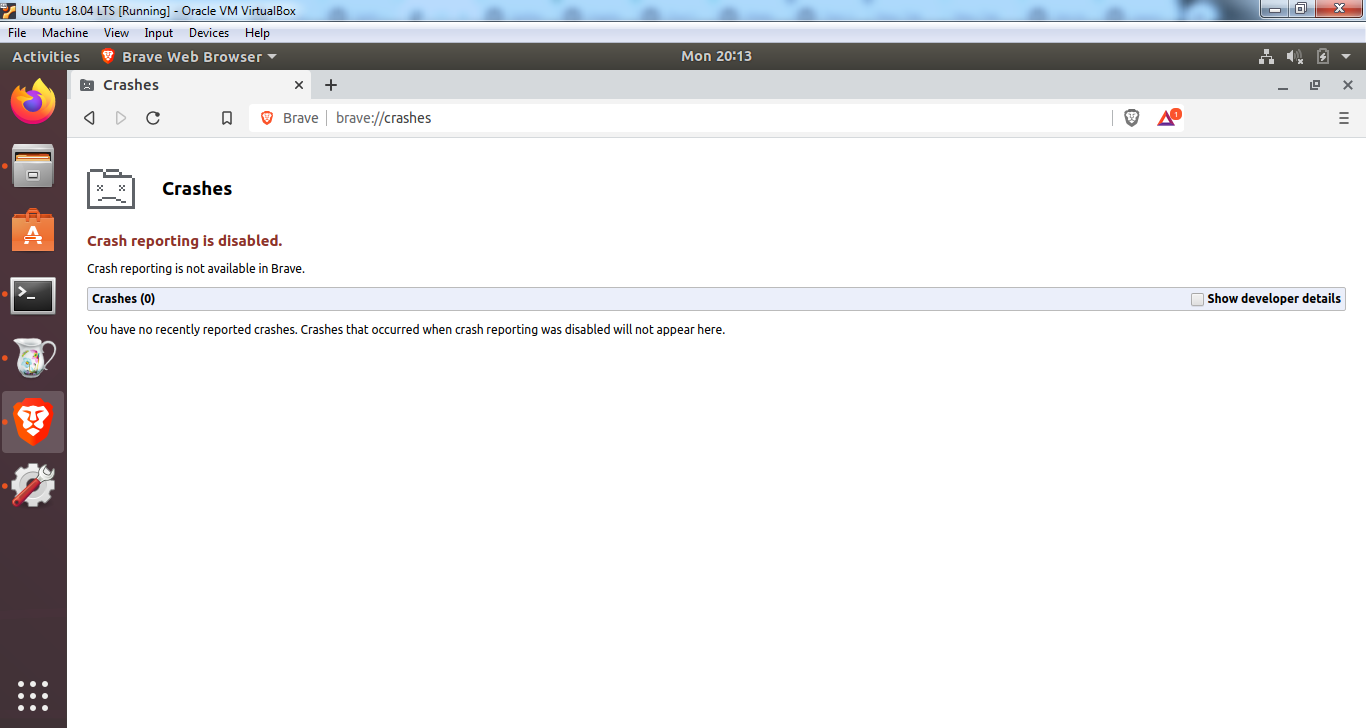1366x728 pixels.
Task: Click the Crashes page heading text
Action: [197, 189]
